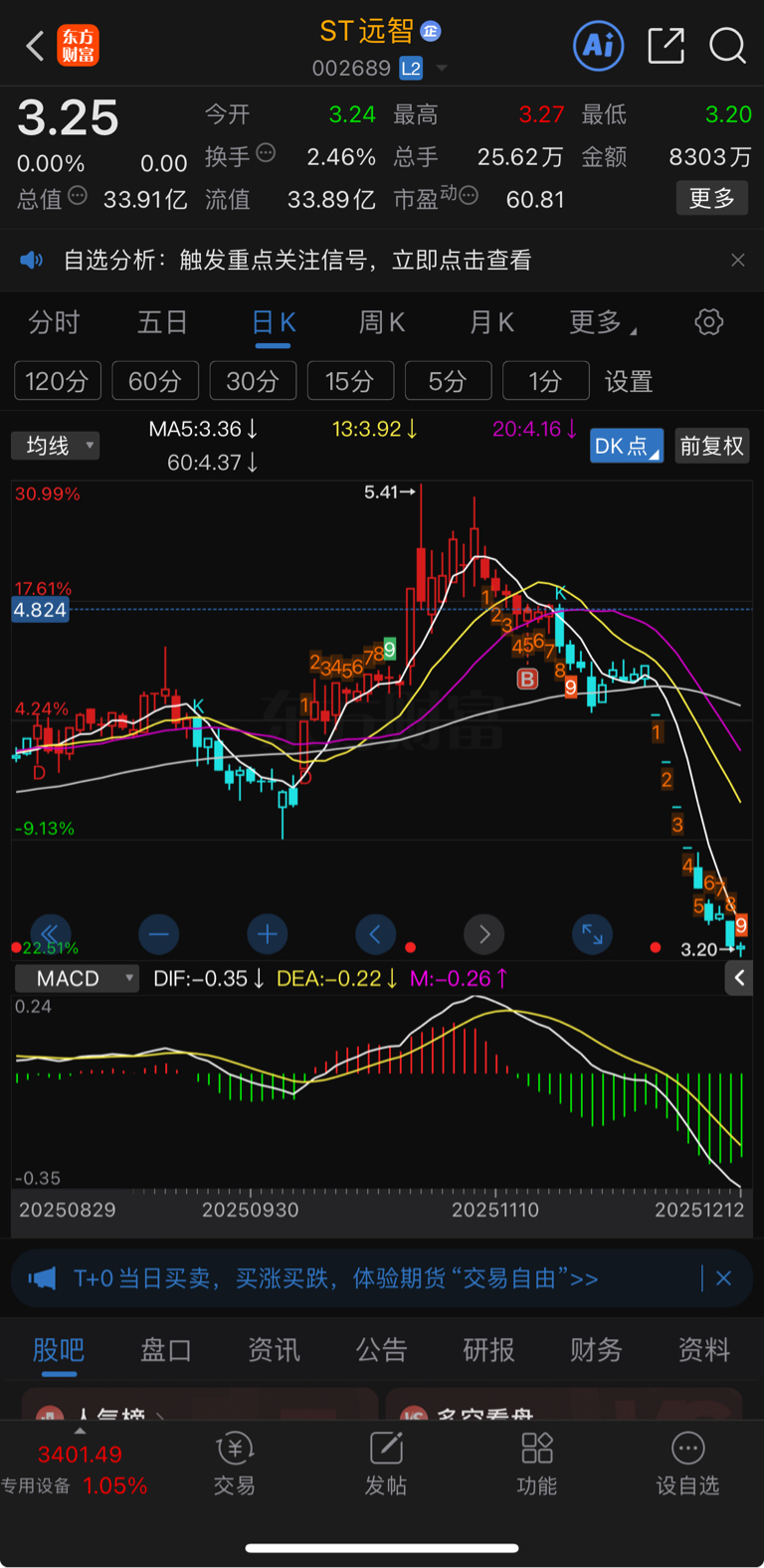The height and width of the screenshot is (1568, 764).
Task: Tap the info icon next to 总值
Action: [x=78, y=195]
